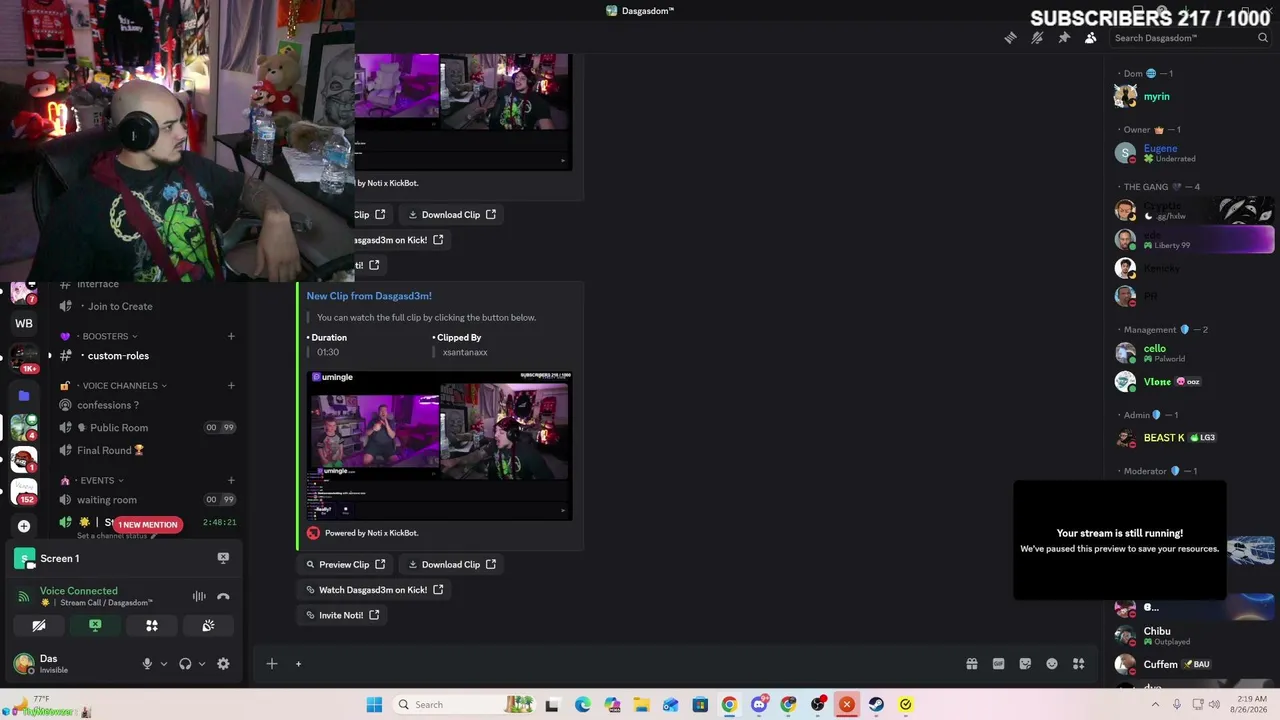Turn on the camera
1280x720 pixels.
[39, 626]
